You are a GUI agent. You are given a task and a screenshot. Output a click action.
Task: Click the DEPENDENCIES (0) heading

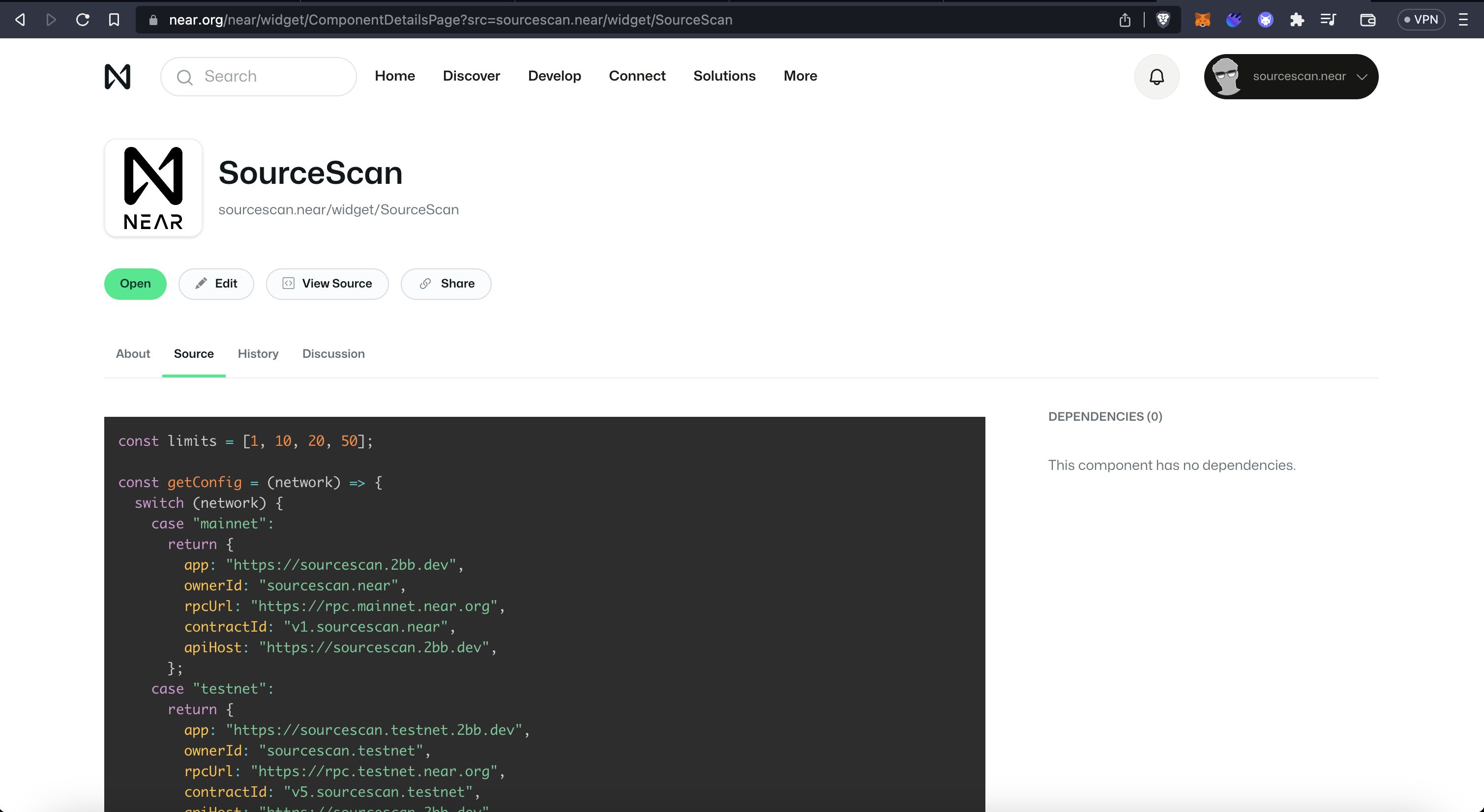click(x=1105, y=416)
